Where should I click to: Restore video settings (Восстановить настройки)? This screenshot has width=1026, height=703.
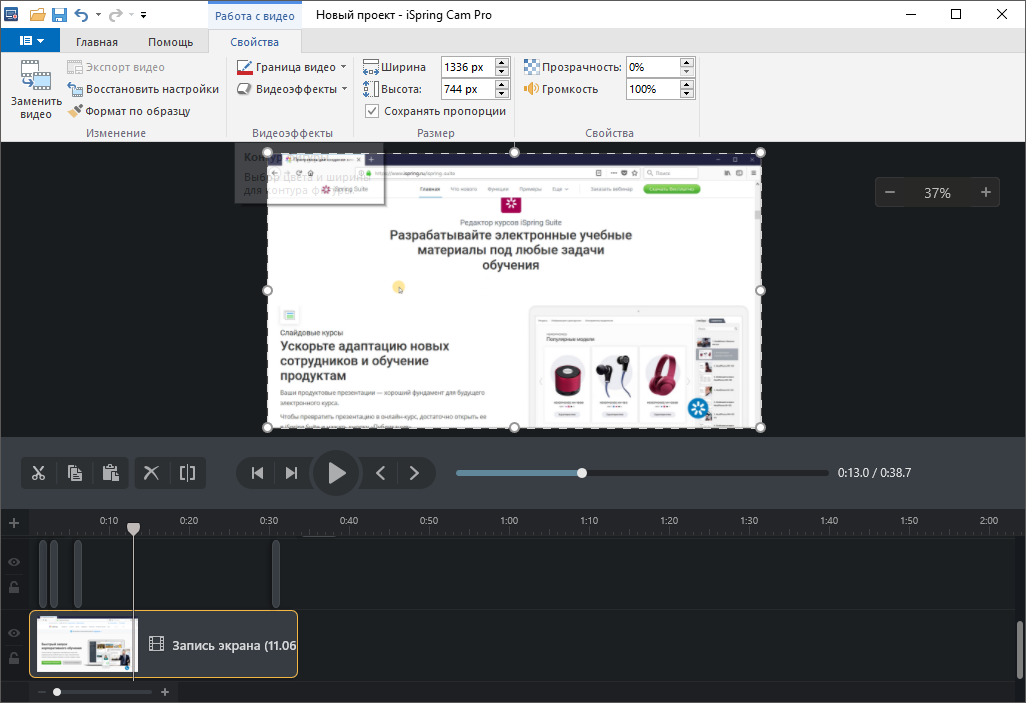[x=143, y=89]
